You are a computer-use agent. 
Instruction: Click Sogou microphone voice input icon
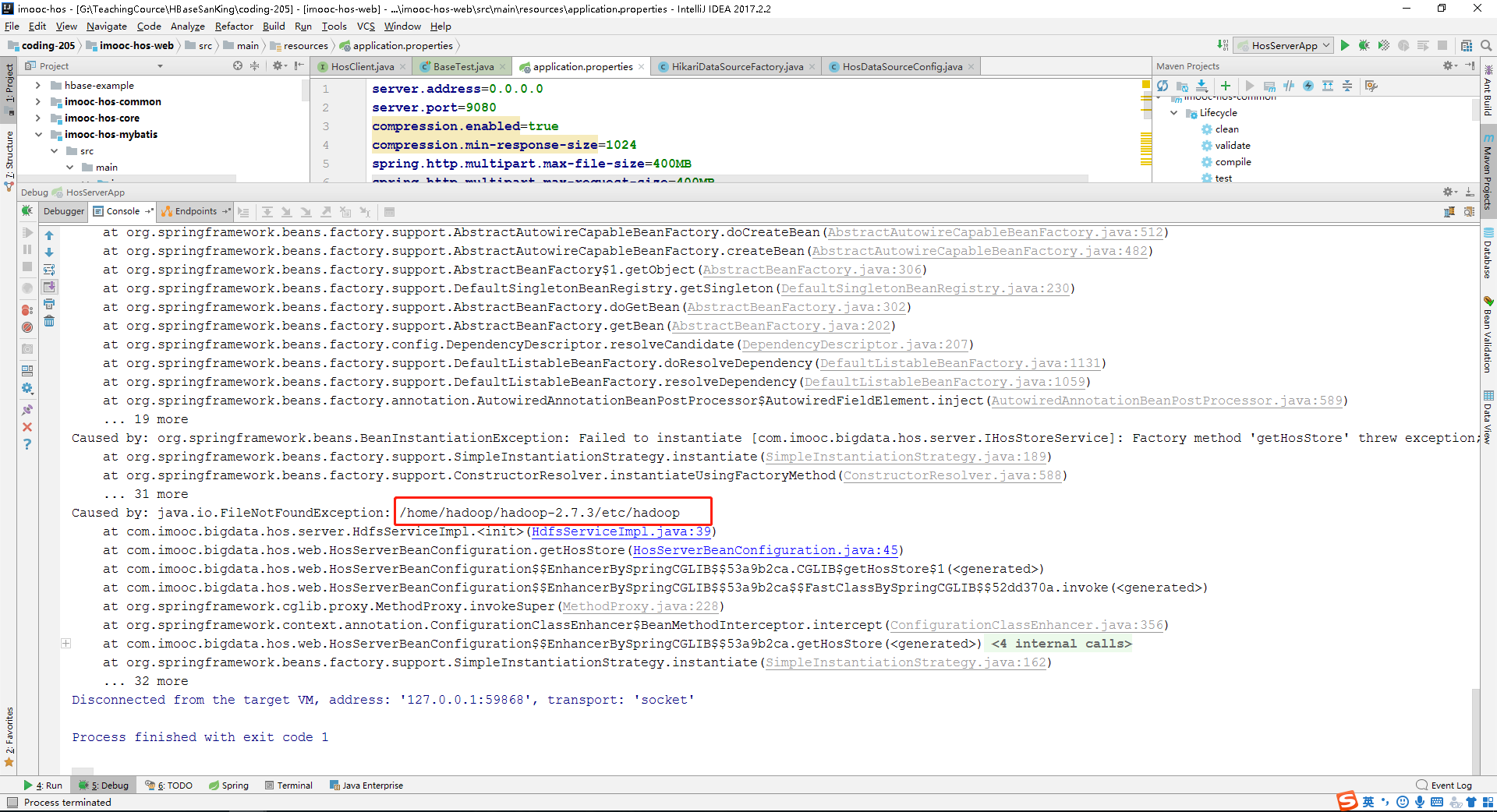[x=1420, y=802]
